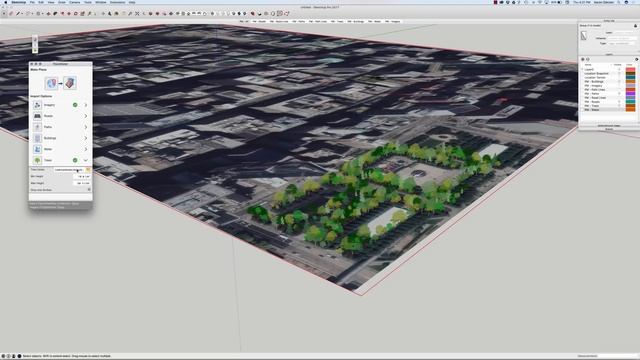Viewport: 640px width, 360px height.
Task: Toggle visibility of PM - Paths layer
Action: pos(619,93)
